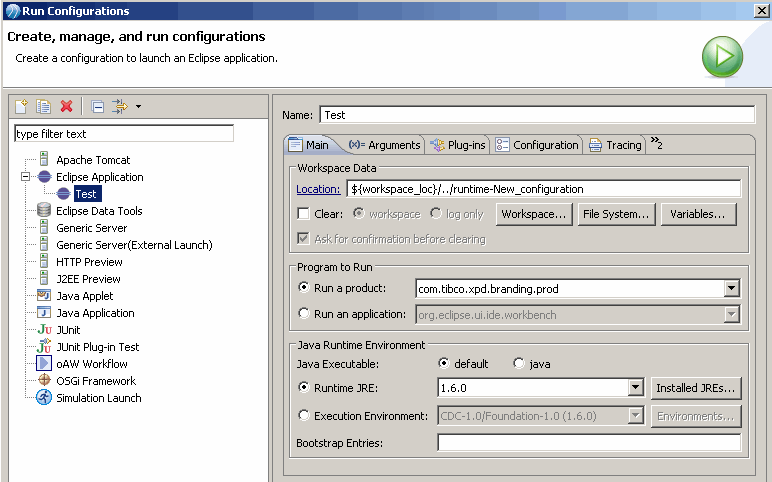
Task: Enable the Clear checkbox
Action: pyautogui.click(x=303, y=214)
